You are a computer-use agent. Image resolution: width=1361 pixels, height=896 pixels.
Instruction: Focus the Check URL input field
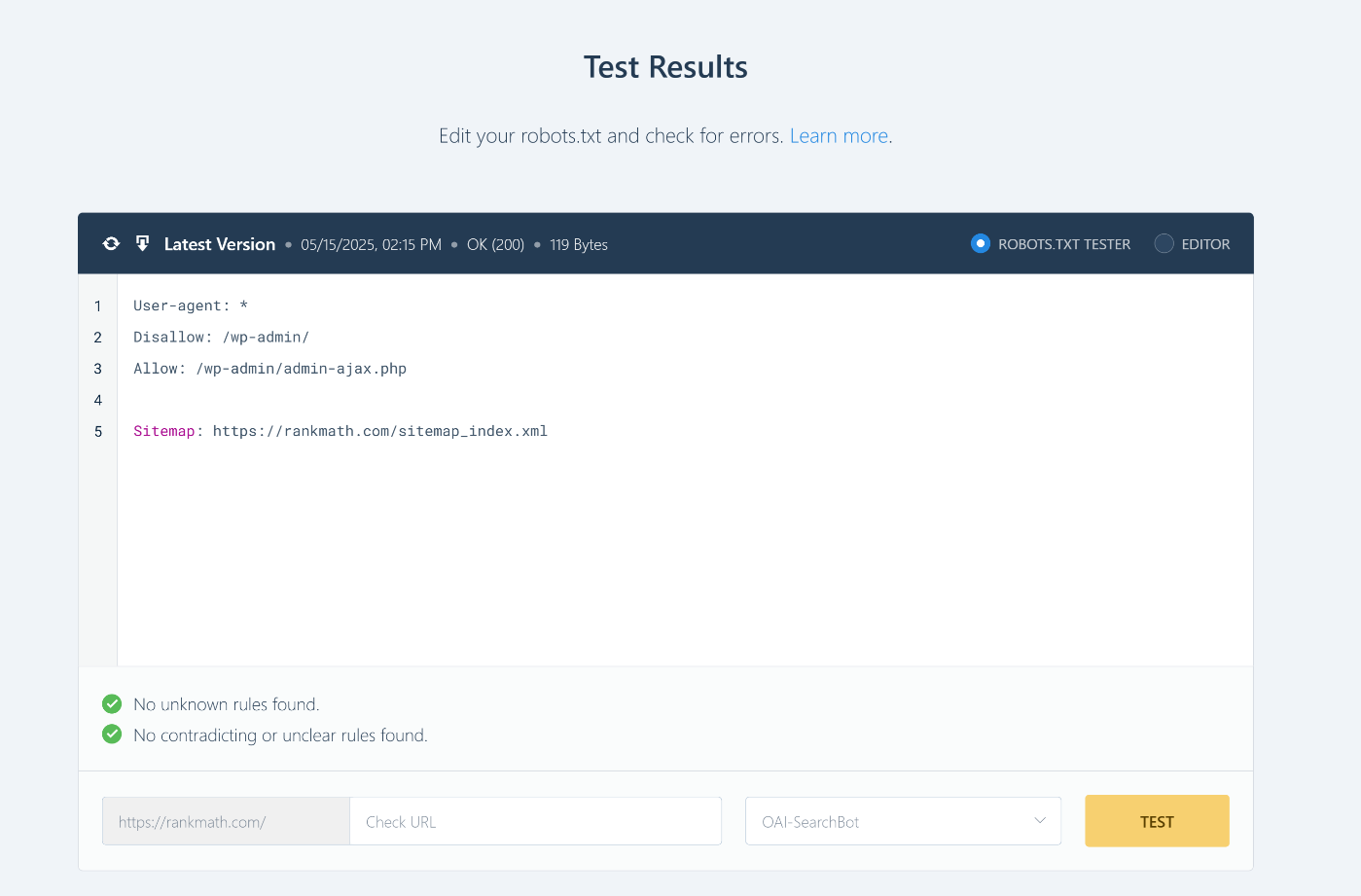point(535,822)
